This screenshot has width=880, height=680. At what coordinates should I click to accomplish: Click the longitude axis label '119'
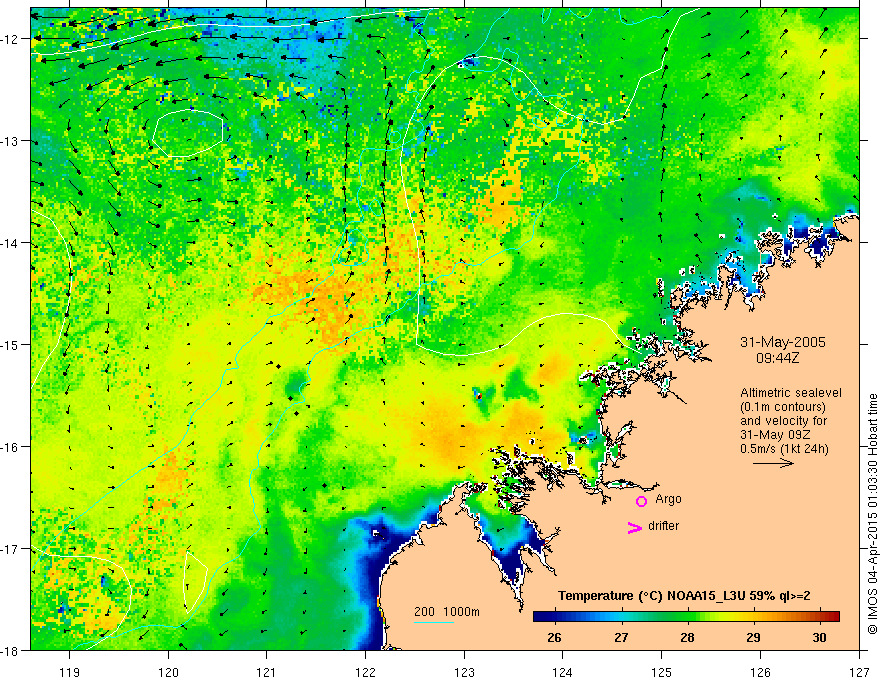click(x=70, y=672)
